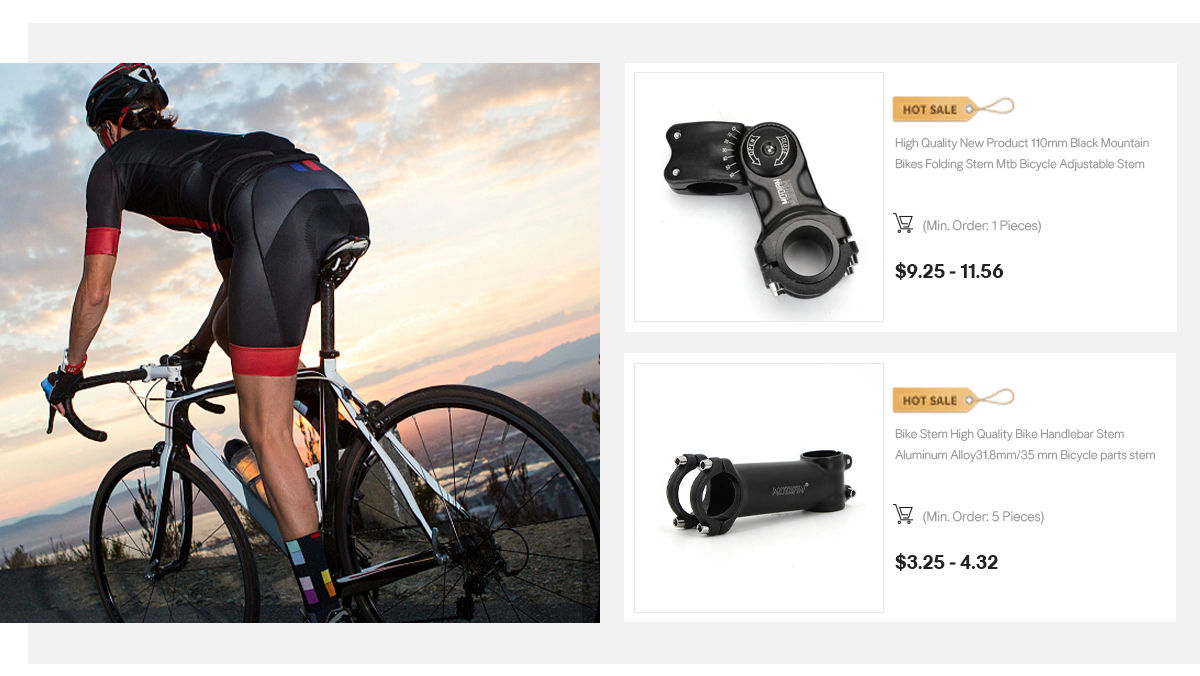The height and width of the screenshot is (676, 1200).
Task: Click the $9.25 - 11.56 price
Action: coord(949,271)
